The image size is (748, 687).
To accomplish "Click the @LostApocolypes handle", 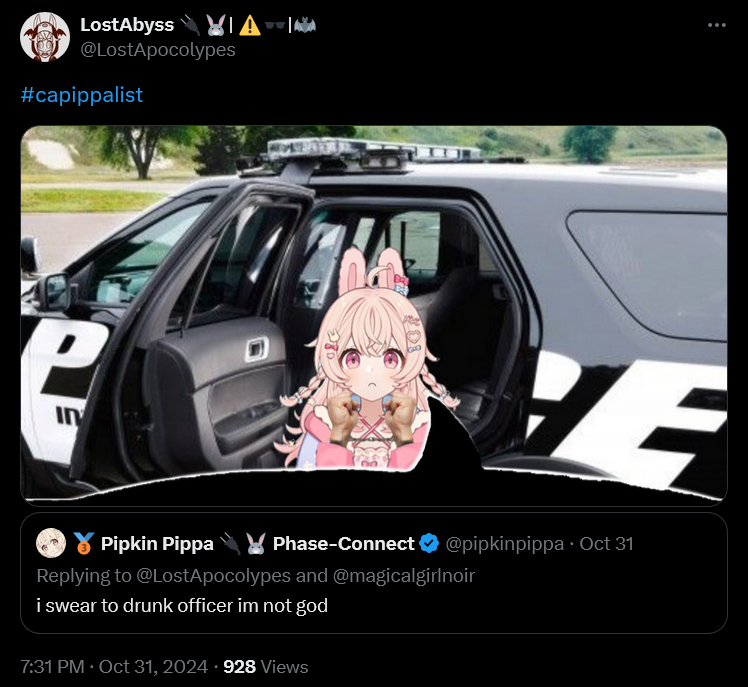I will pos(158,50).
